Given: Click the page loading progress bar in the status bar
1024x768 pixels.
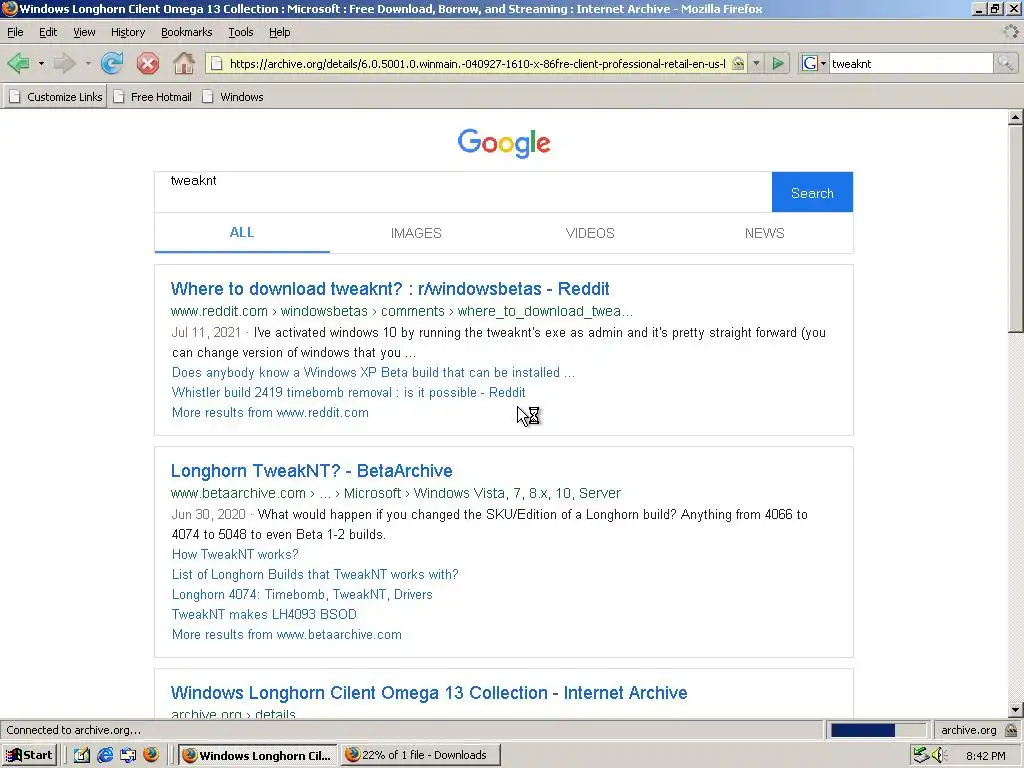Looking at the screenshot, I should point(878,729).
